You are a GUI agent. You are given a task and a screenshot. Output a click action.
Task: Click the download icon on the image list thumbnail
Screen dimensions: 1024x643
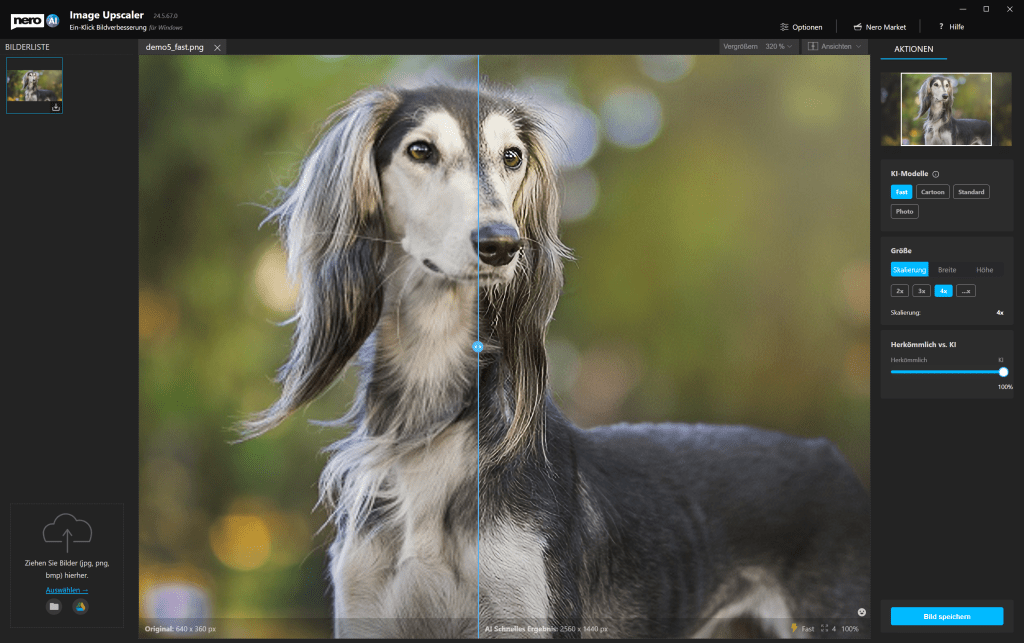click(56, 107)
